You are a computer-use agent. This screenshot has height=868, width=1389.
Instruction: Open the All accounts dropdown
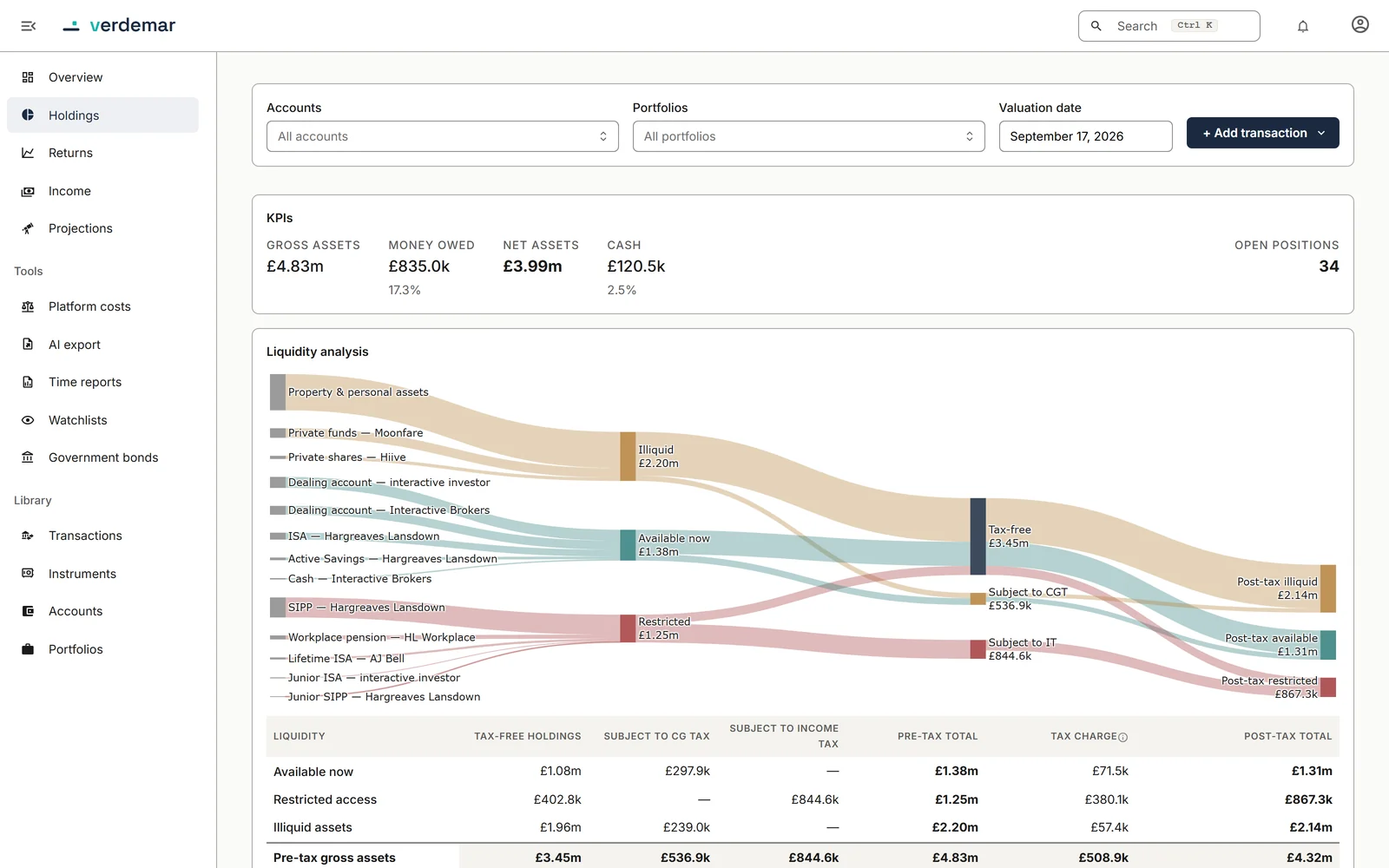[443, 136]
